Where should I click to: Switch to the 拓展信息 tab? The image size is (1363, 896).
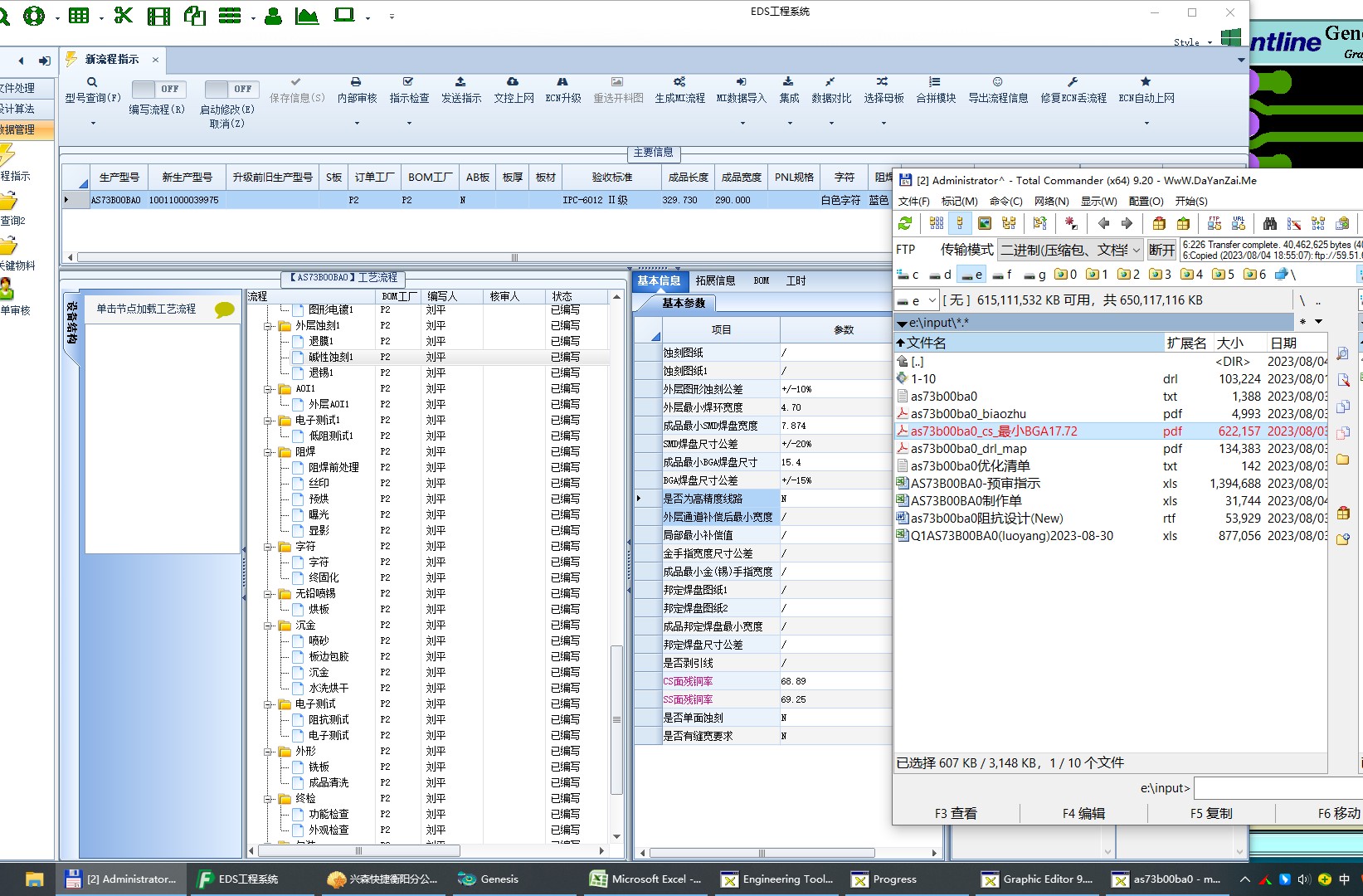pos(715,280)
